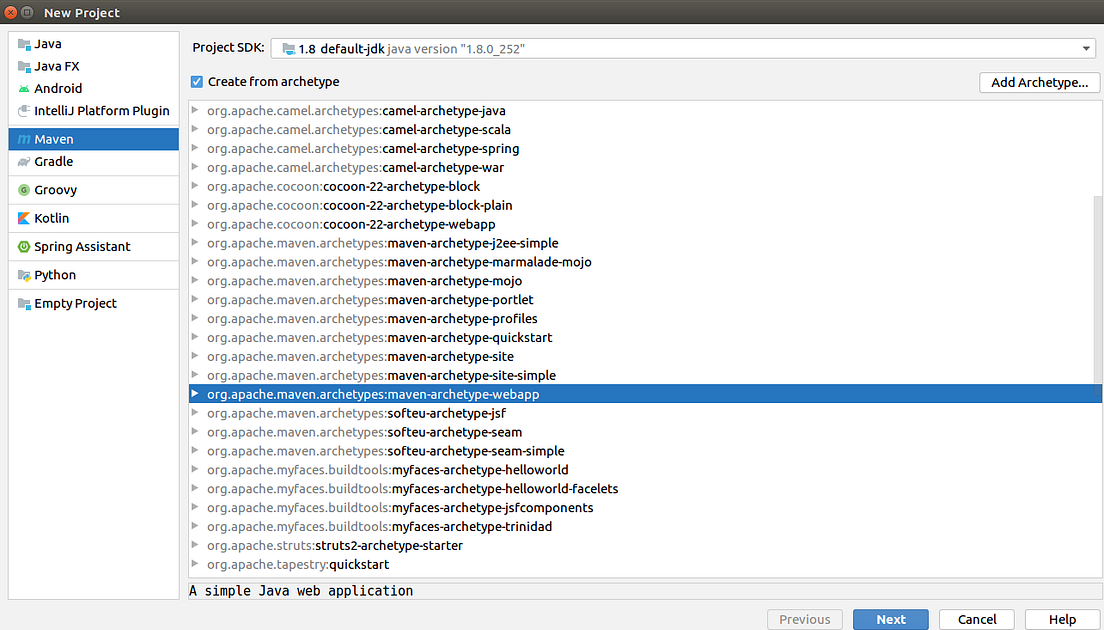
Task: Click the Add Archetype button
Action: [x=1039, y=82]
